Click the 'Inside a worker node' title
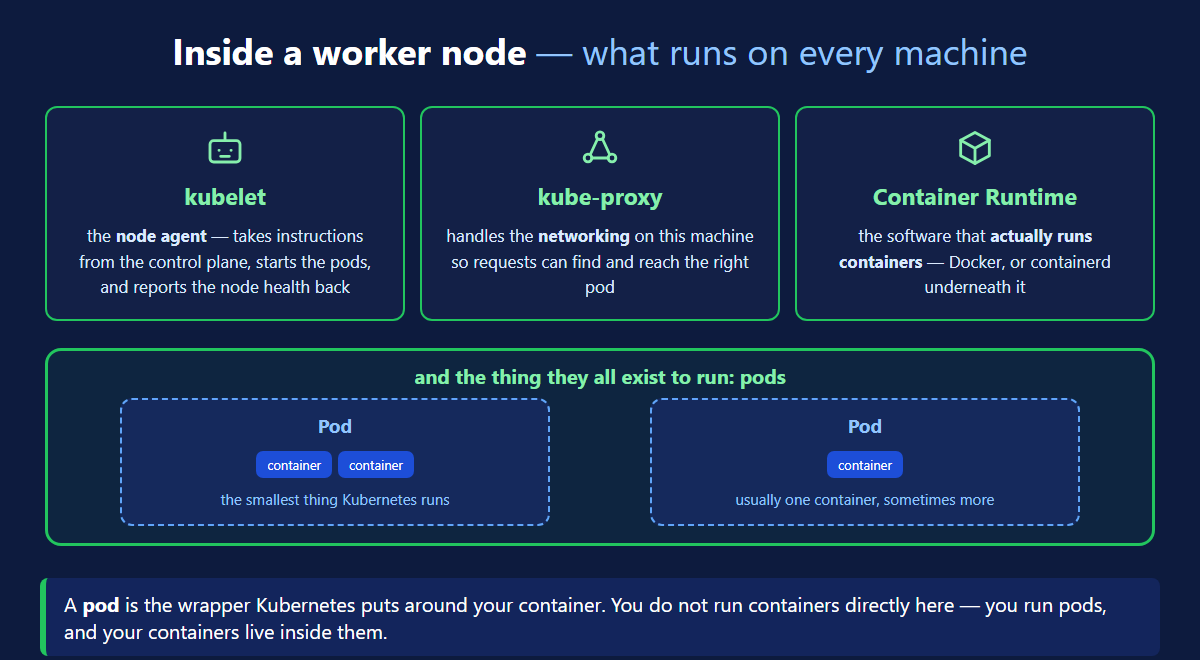1200x660 pixels. pyautogui.click(x=349, y=53)
